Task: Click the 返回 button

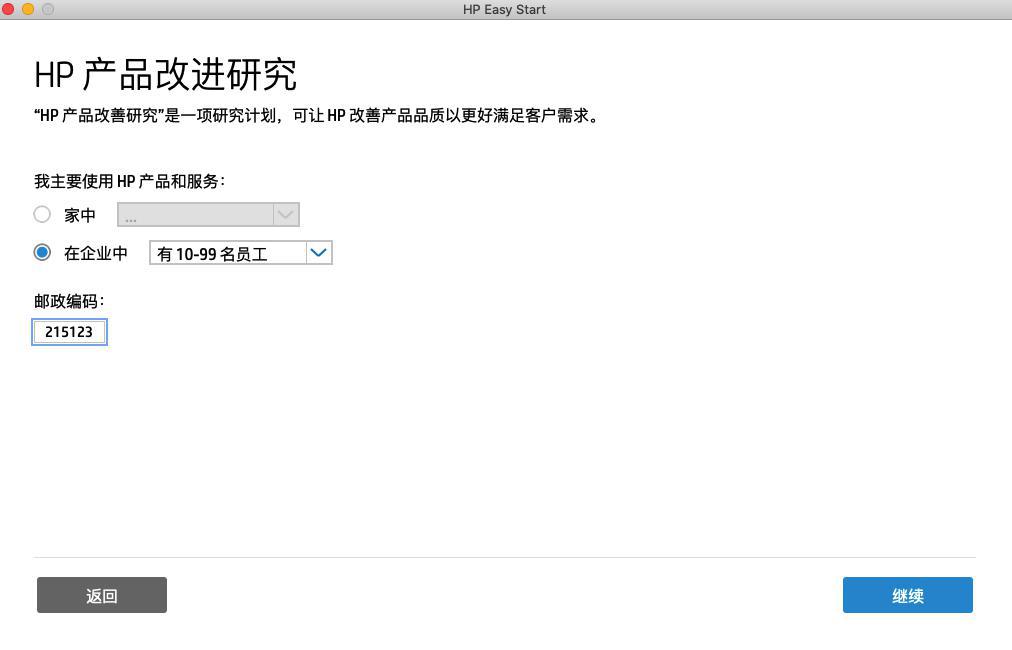Action: pyautogui.click(x=102, y=595)
